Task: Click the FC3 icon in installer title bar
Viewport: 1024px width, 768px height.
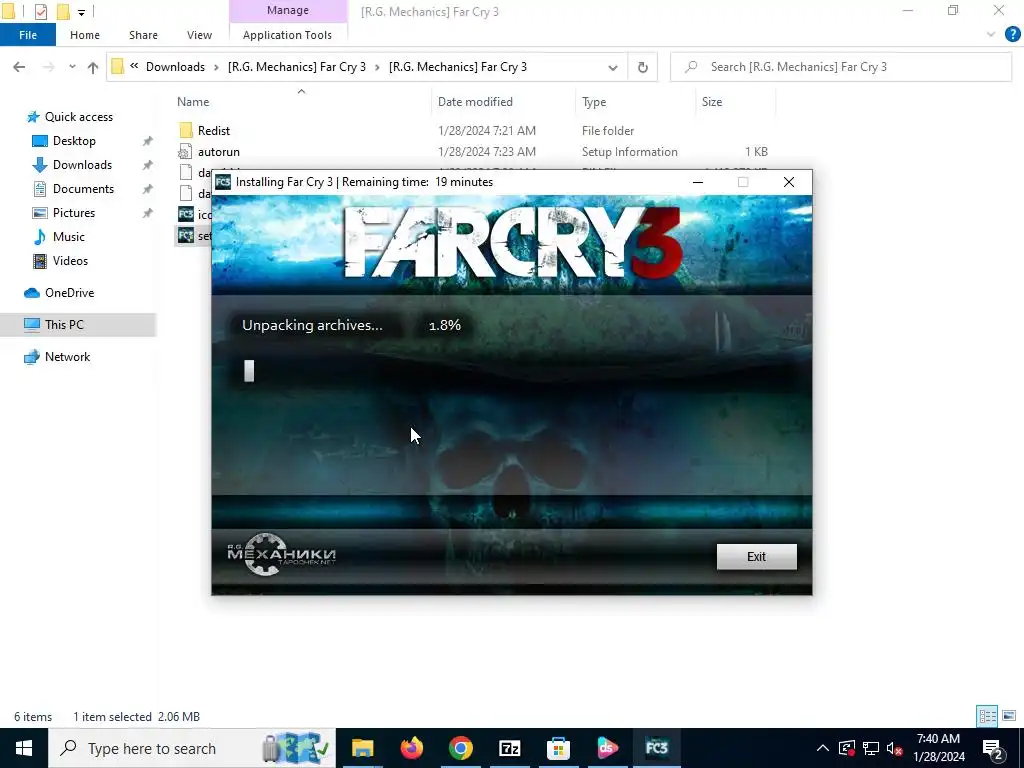Action: click(x=223, y=182)
